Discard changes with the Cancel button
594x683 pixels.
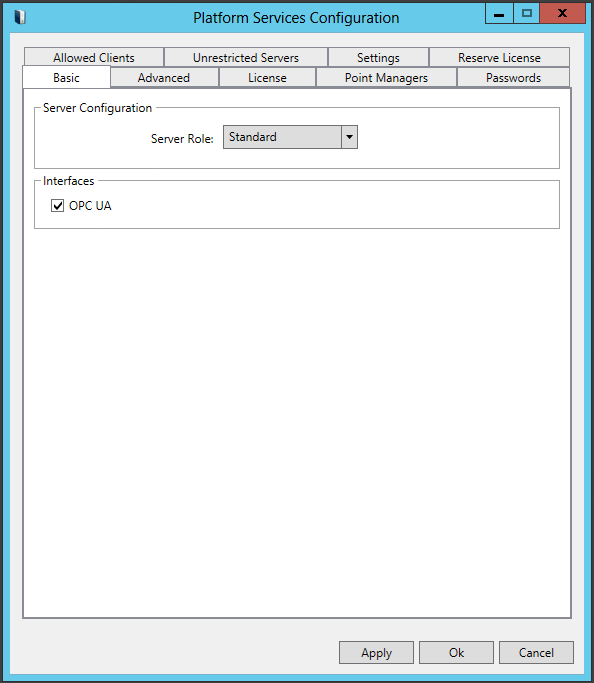(536, 653)
